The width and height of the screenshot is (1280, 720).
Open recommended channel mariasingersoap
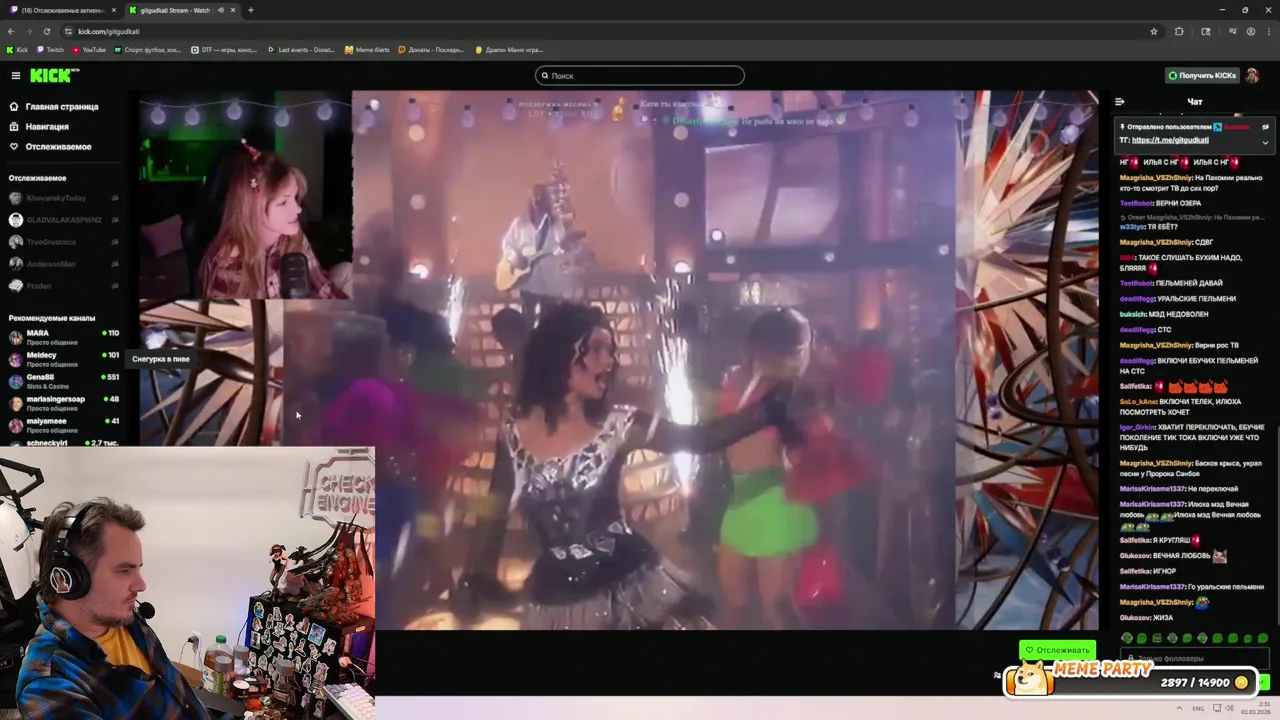[63, 402]
